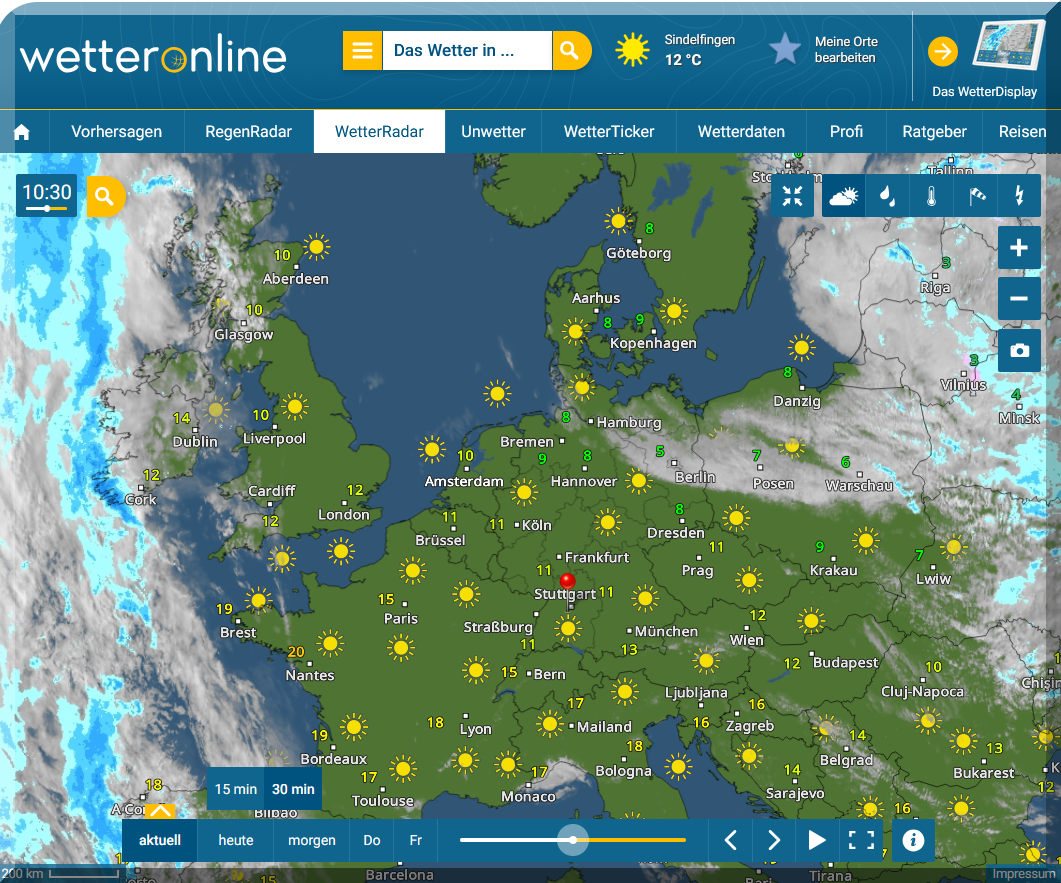Switch to the morgen time tab

point(312,840)
